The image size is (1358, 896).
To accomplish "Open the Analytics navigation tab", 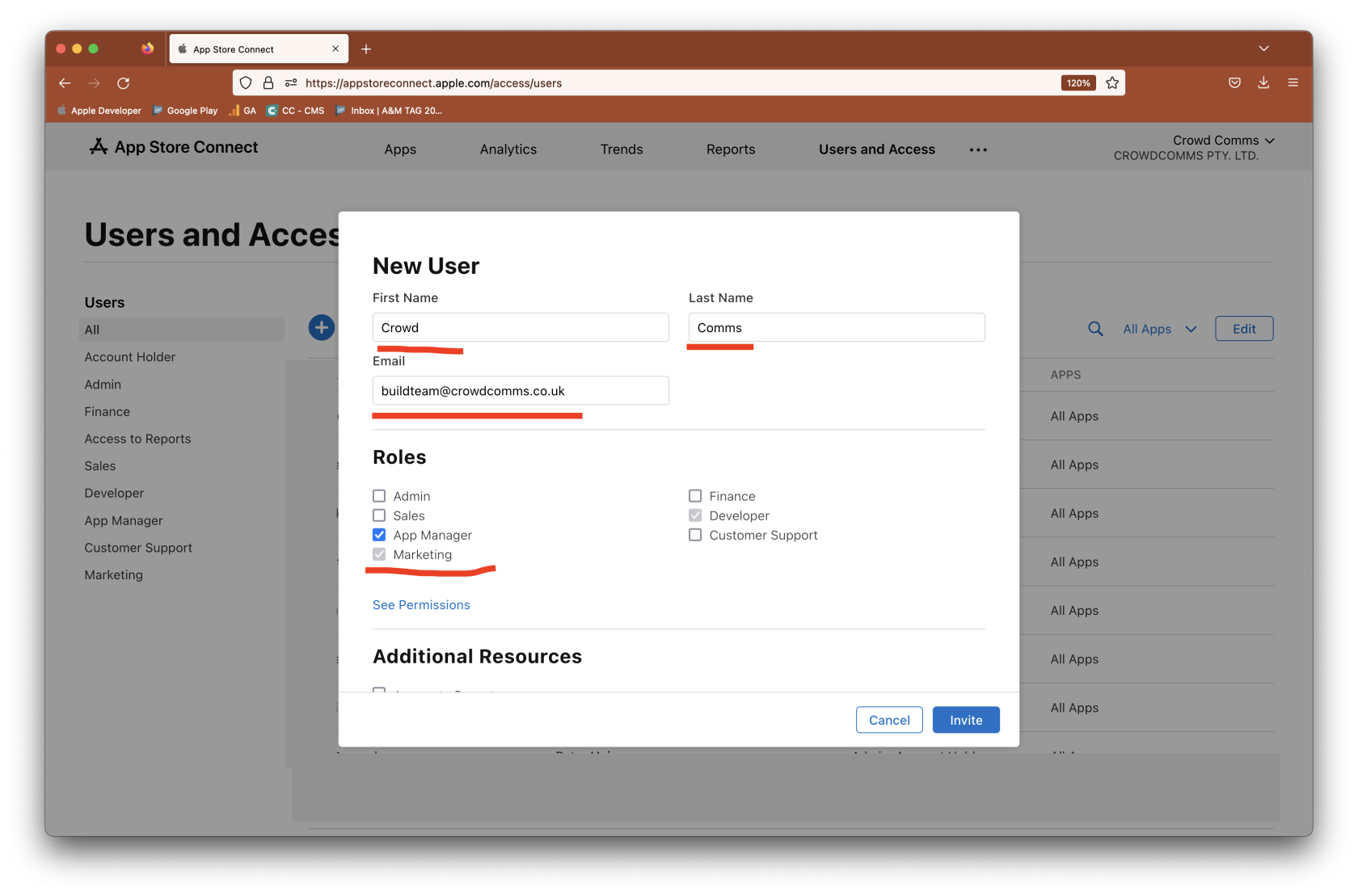I will point(508,149).
